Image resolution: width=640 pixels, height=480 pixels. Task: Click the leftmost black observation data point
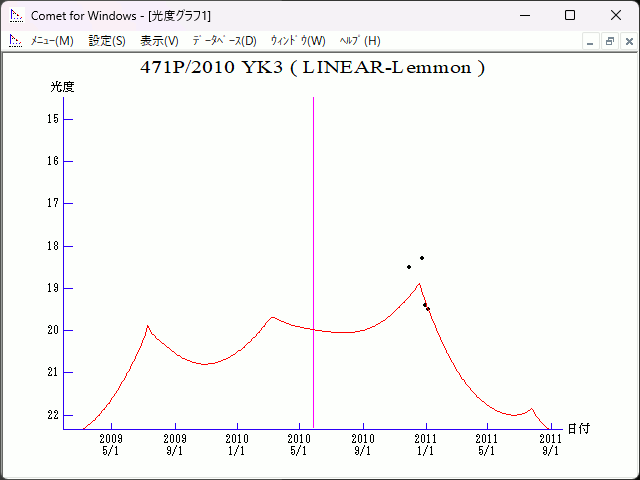tap(409, 267)
